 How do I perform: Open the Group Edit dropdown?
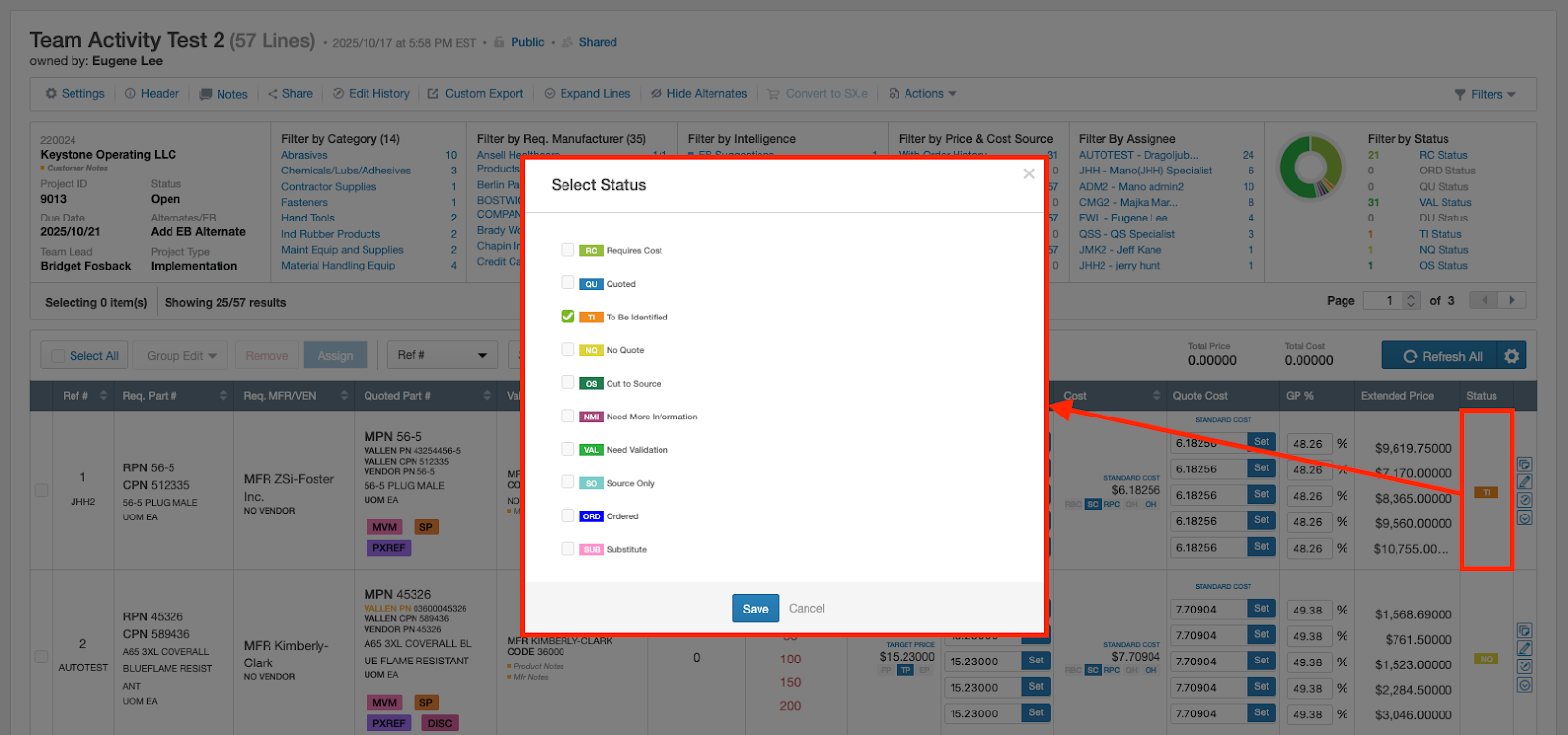pos(181,356)
